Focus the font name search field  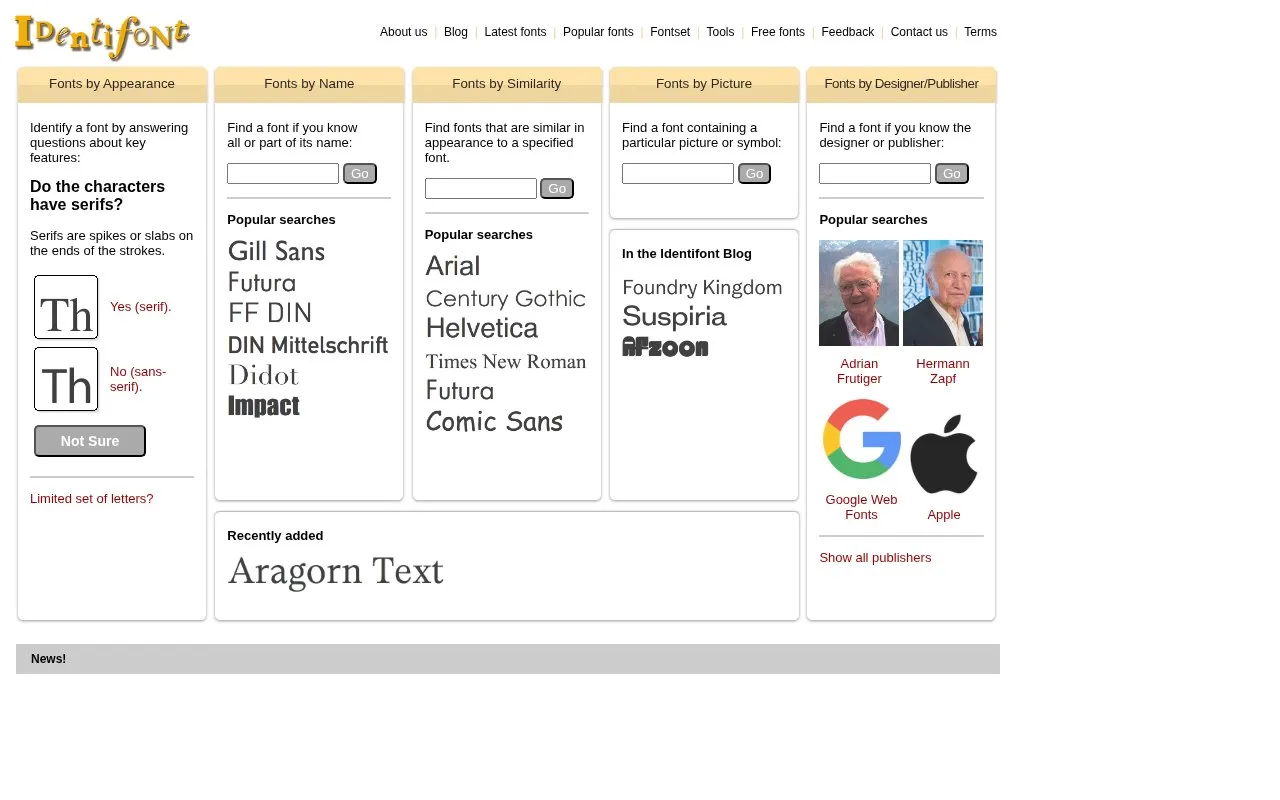tap(283, 174)
